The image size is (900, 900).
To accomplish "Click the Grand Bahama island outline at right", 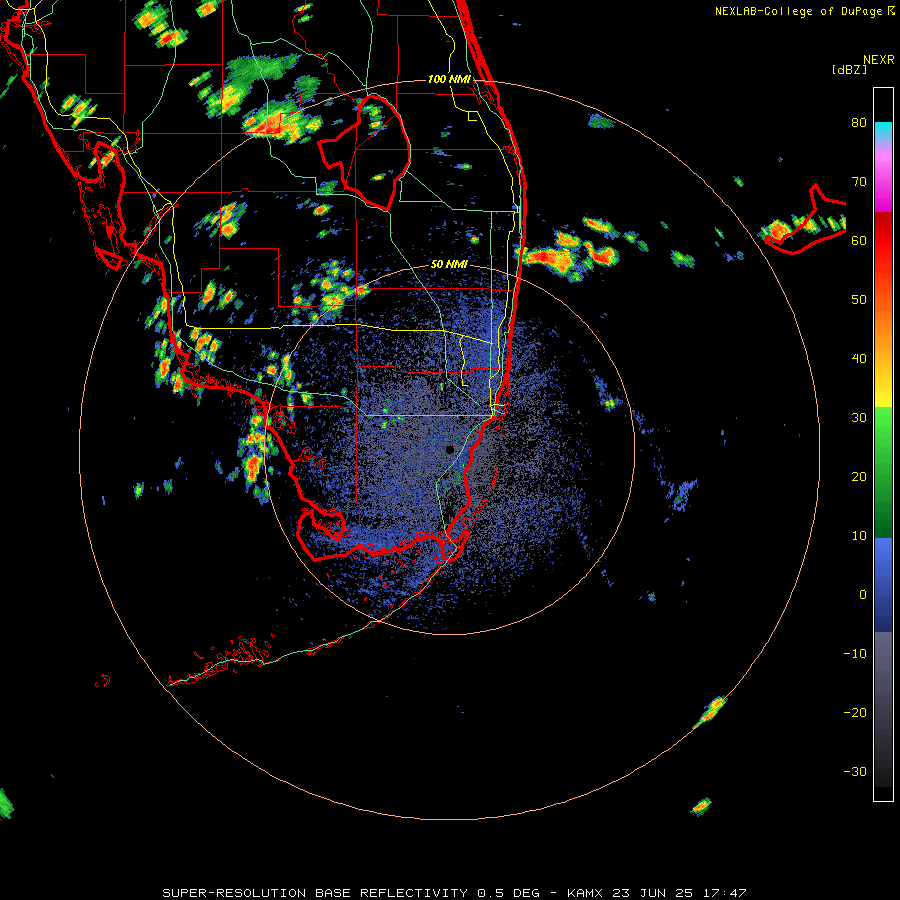I will tap(806, 221).
